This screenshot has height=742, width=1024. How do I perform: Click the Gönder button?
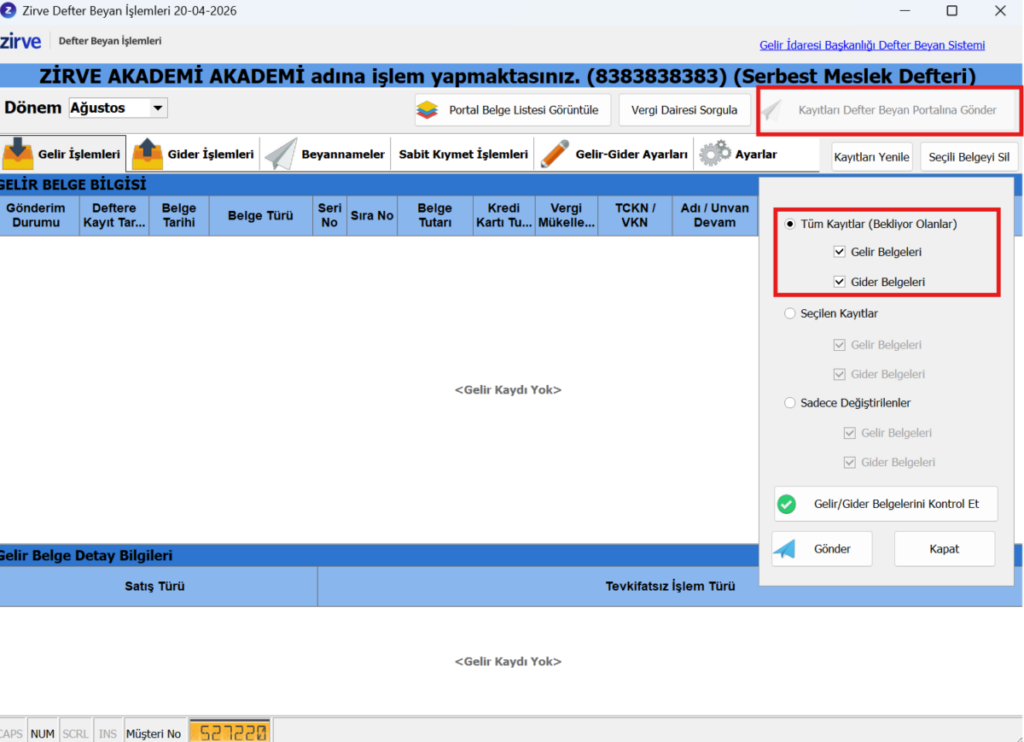click(822, 549)
